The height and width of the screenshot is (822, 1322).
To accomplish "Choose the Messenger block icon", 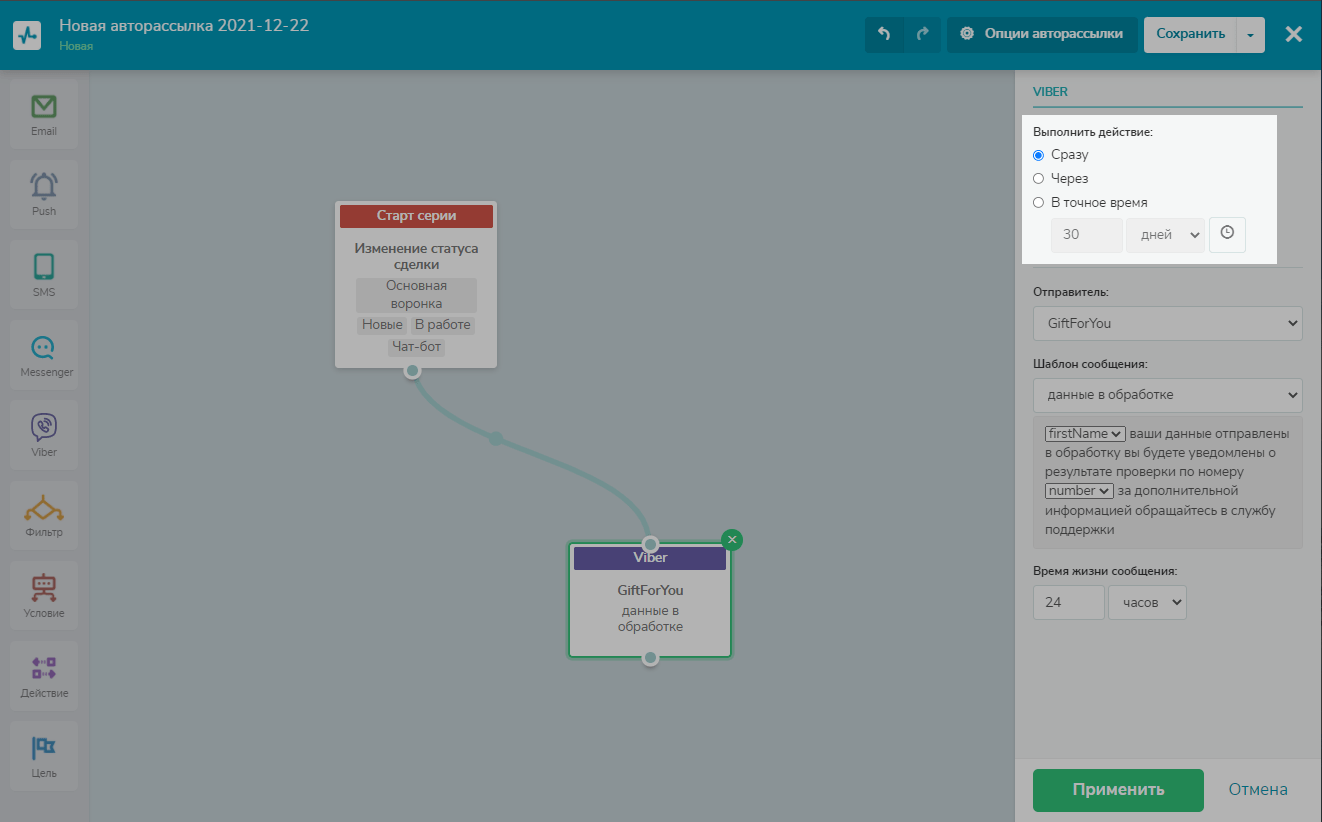I will pyautogui.click(x=43, y=348).
